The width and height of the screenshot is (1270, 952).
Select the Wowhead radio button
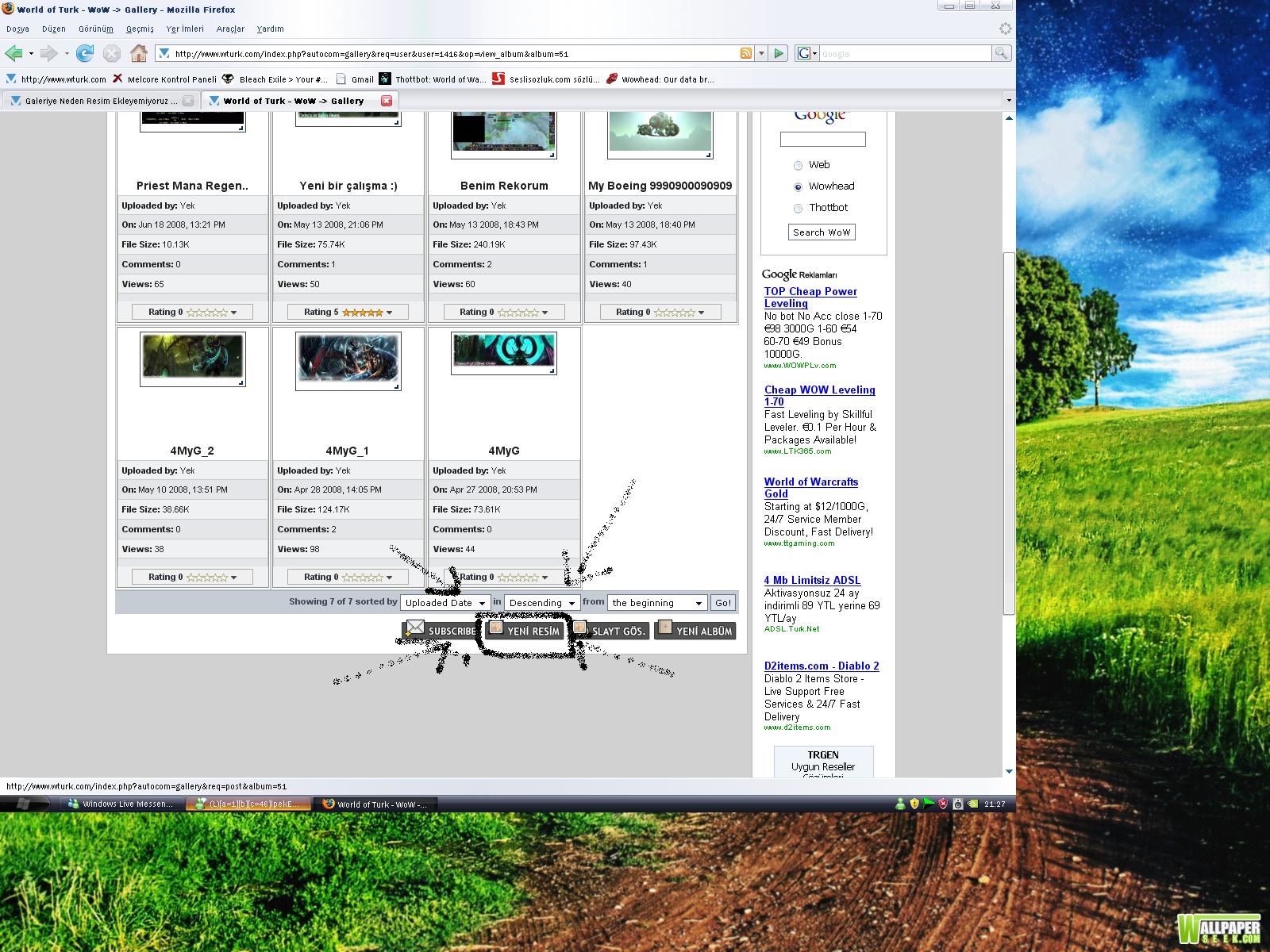point(798,186)
